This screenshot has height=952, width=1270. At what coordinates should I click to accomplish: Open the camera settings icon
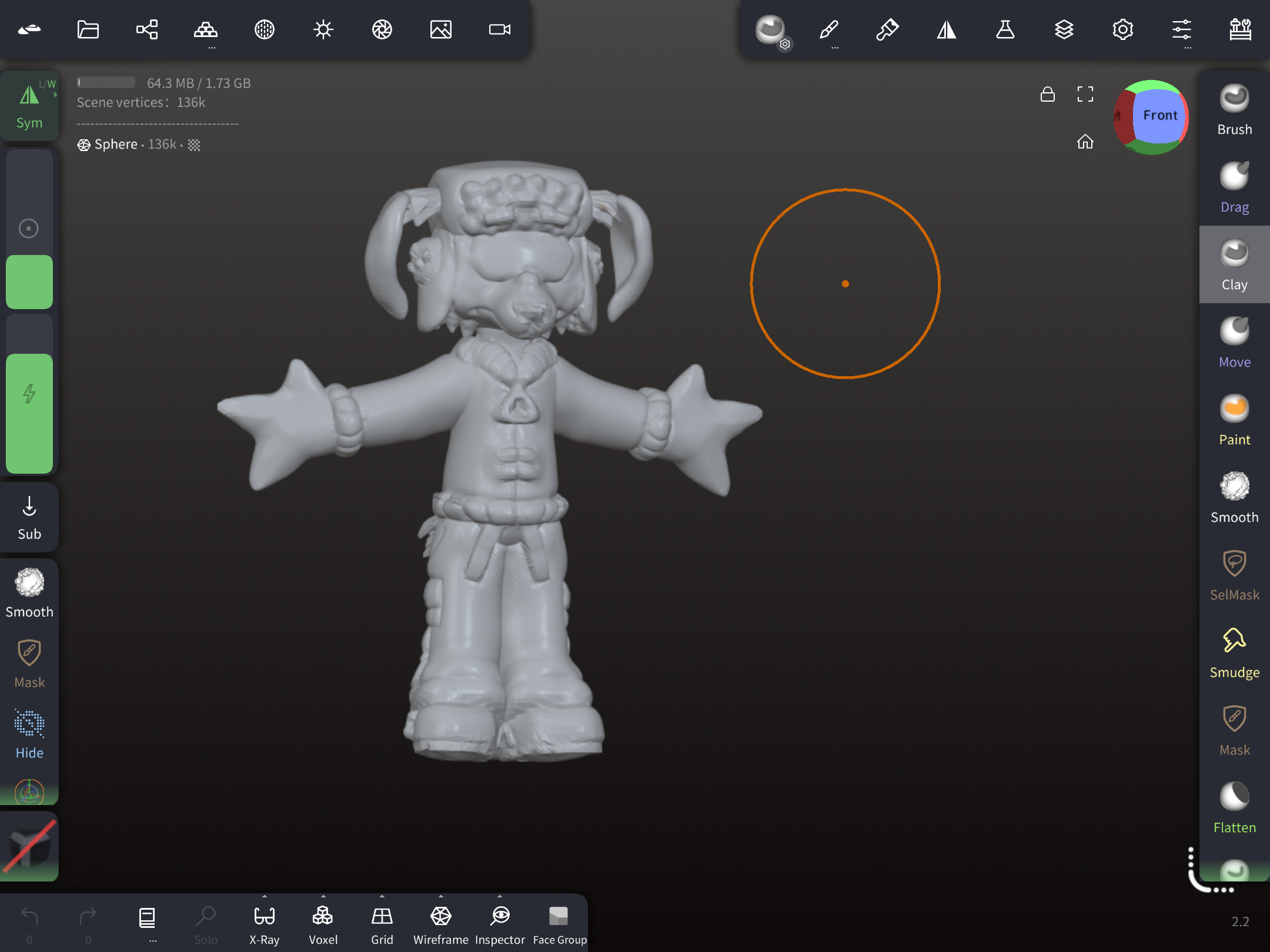[500, 29]
